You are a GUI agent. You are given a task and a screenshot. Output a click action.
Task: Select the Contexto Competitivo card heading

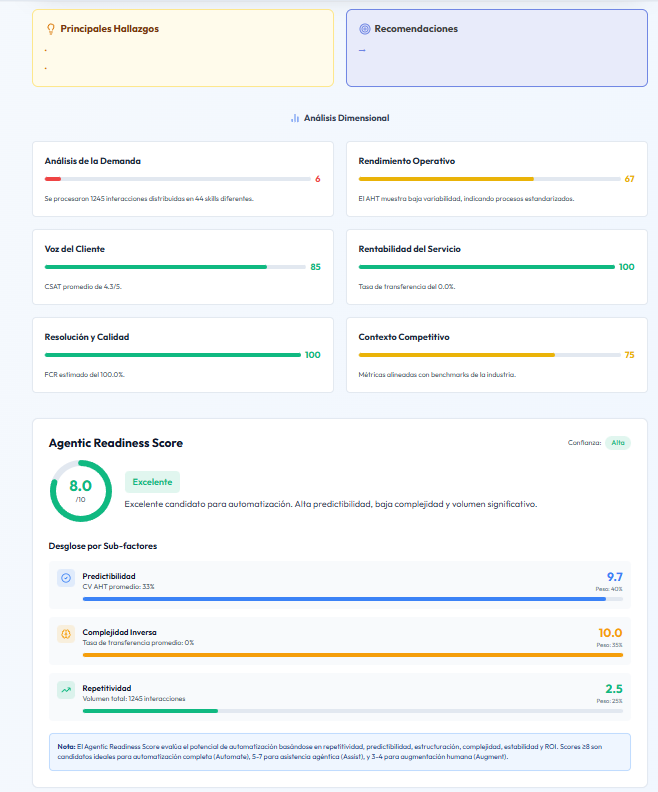pos(404,337)
